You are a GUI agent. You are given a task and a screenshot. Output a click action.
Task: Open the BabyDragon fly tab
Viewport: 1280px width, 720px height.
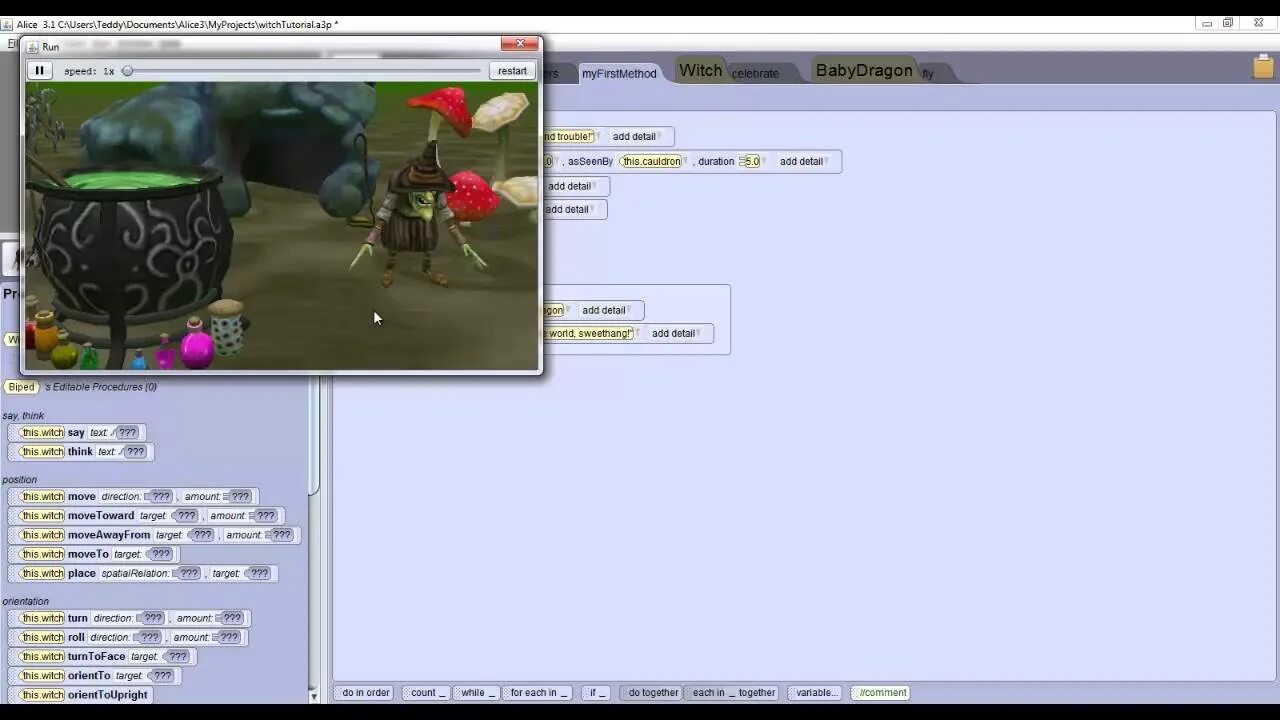click(x=874, y=71)
